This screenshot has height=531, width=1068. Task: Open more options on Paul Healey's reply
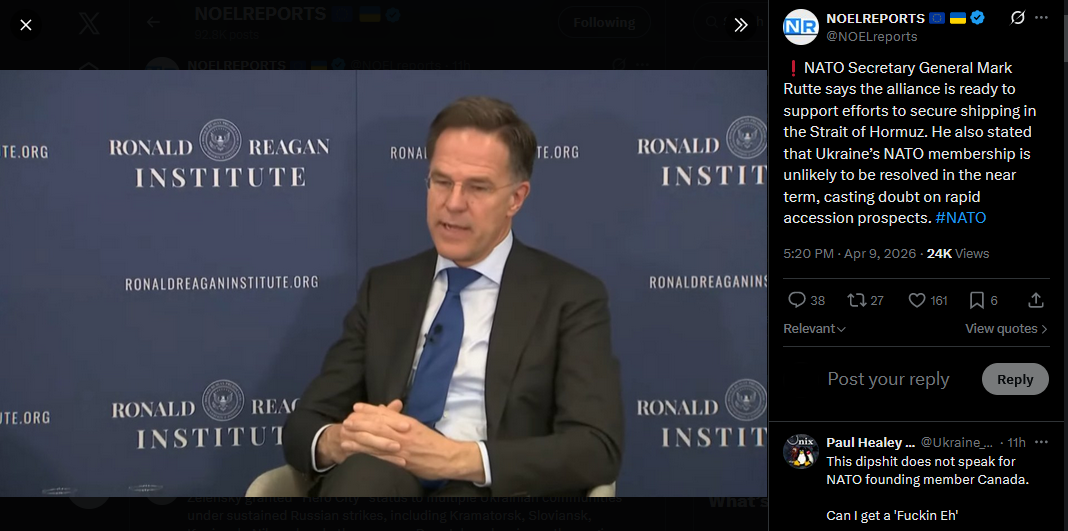point(1041,442)
